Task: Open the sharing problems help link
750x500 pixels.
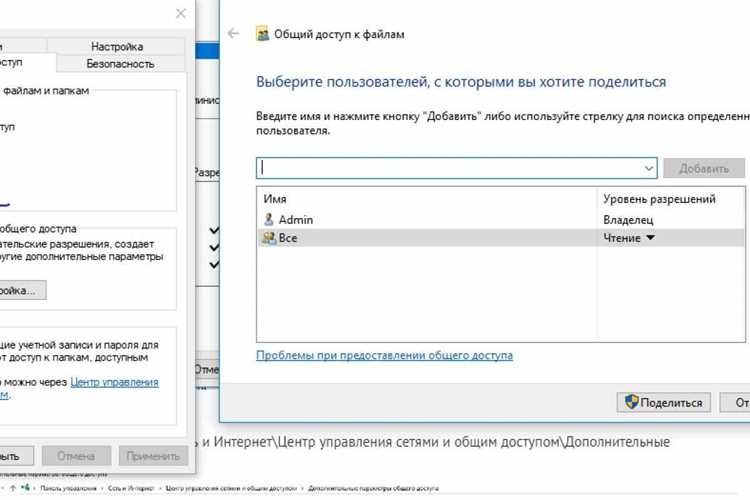Action: [x=384, y=356]
